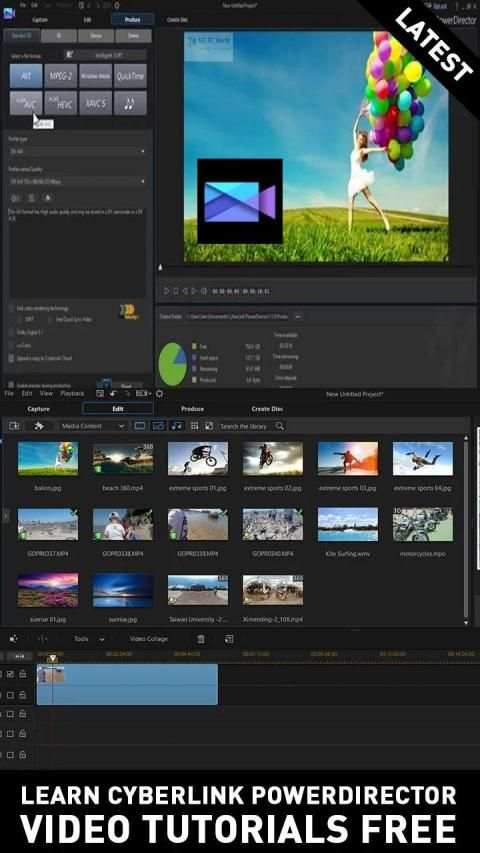Click the trash delete icon above timeline
The height and width of the screenshot is (853, 480).
201,639
